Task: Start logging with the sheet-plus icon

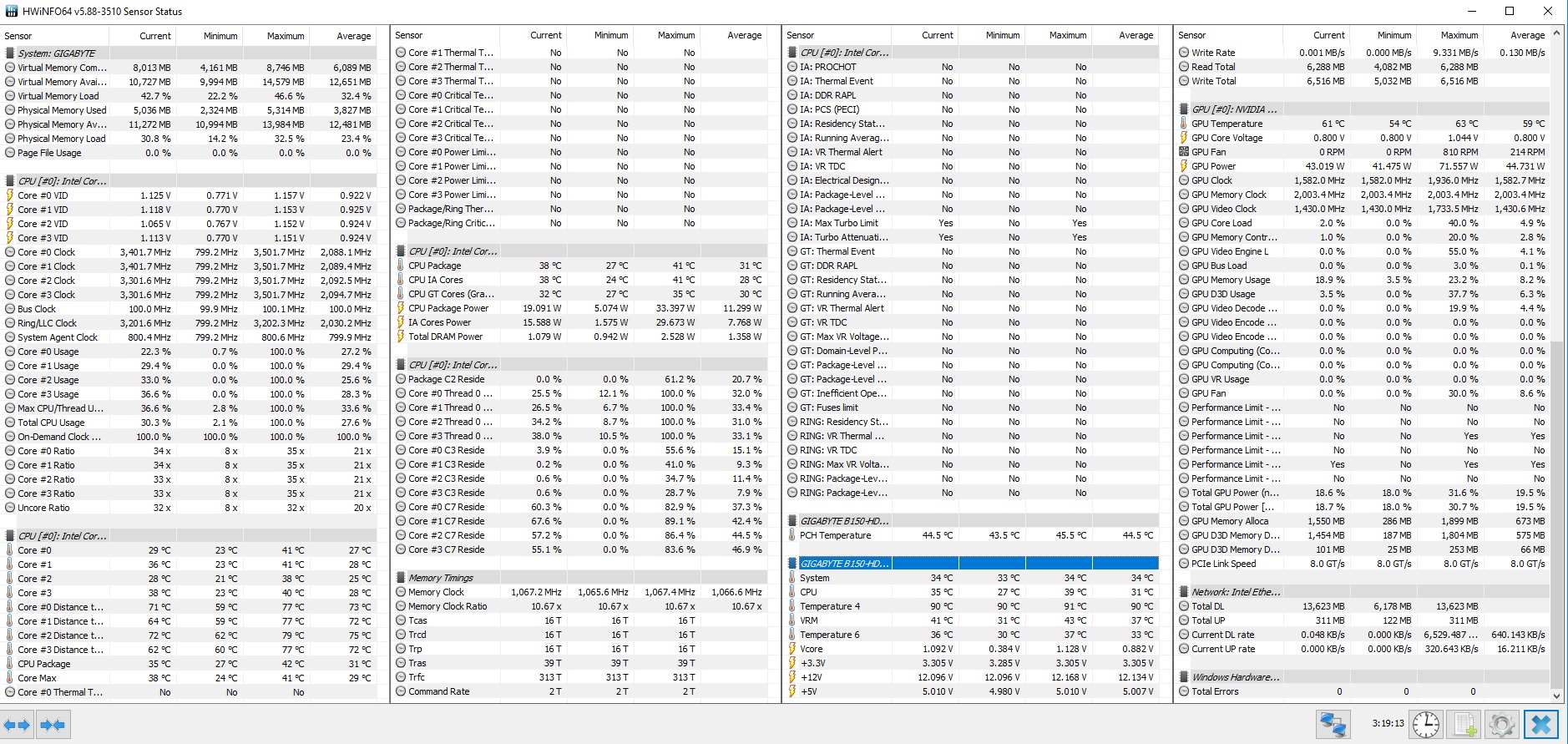Action: [1464, 724]
